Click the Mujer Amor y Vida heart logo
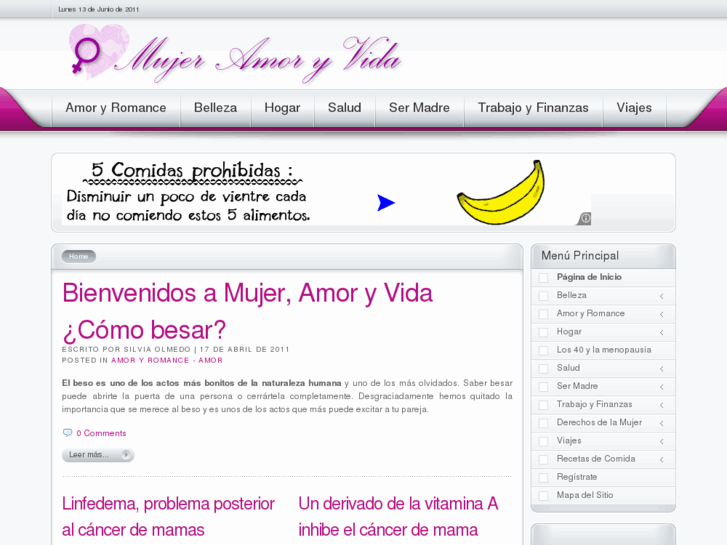This screenshot has width=727, height=545. pyautogui.click(x=99, y=51)
